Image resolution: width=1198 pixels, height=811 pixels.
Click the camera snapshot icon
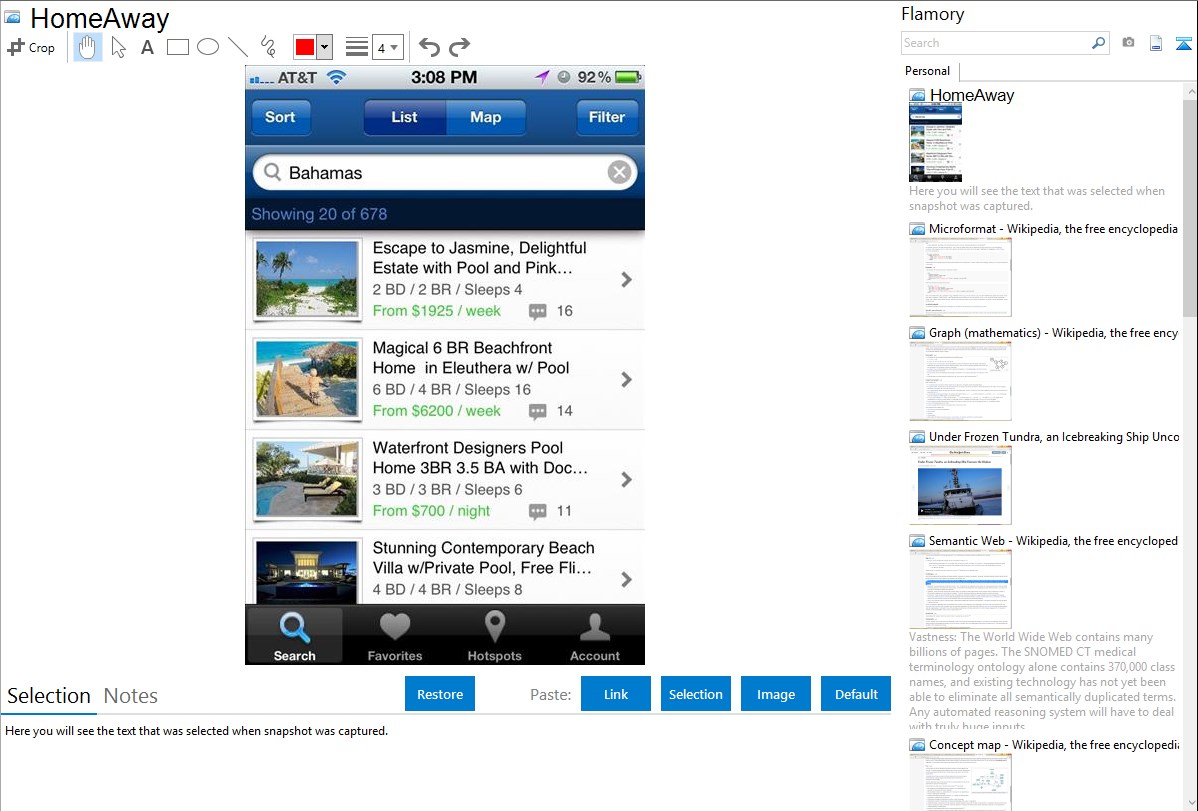(1128, 43)
